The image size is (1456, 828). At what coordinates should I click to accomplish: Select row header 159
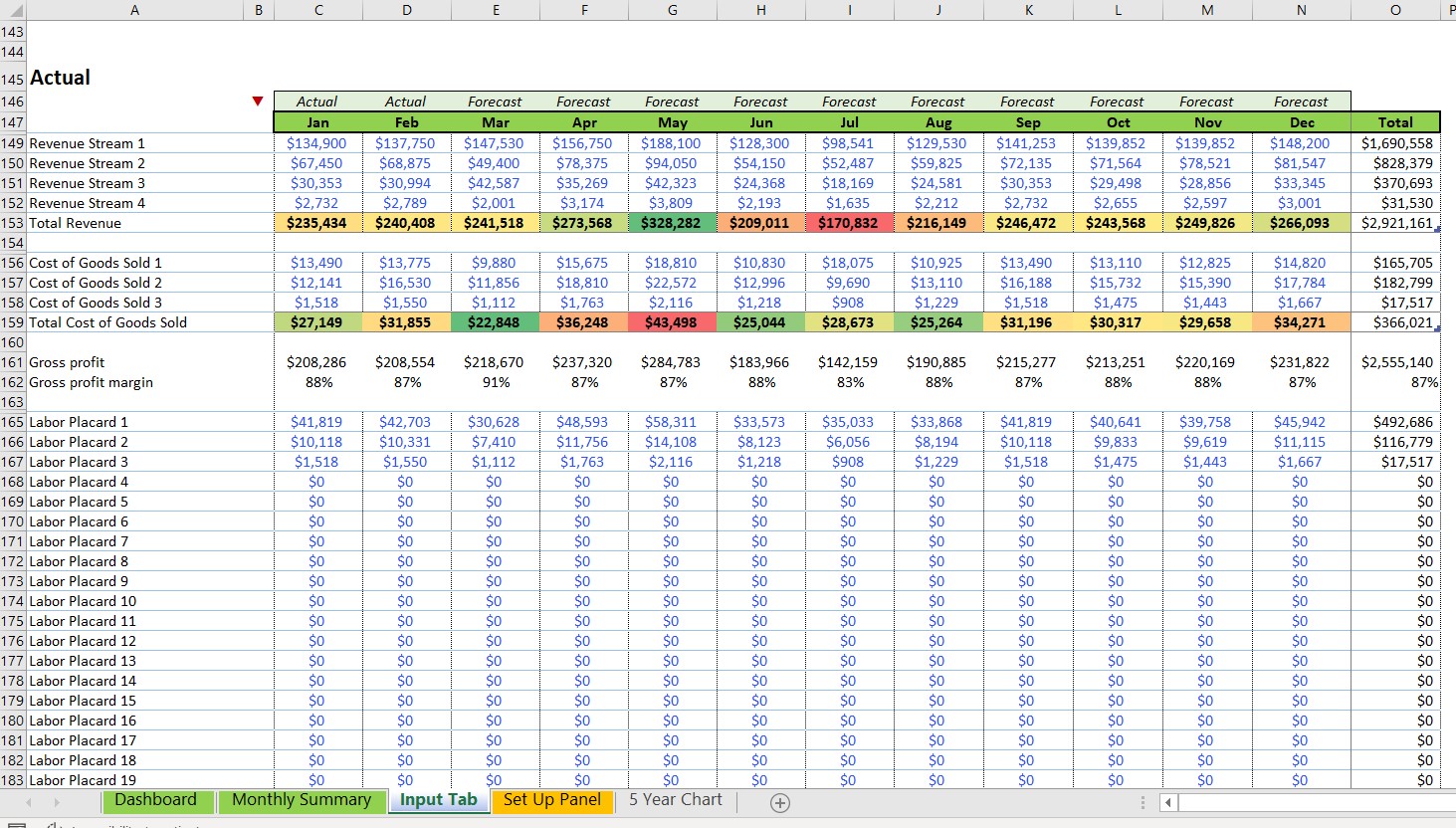[13, 321]
